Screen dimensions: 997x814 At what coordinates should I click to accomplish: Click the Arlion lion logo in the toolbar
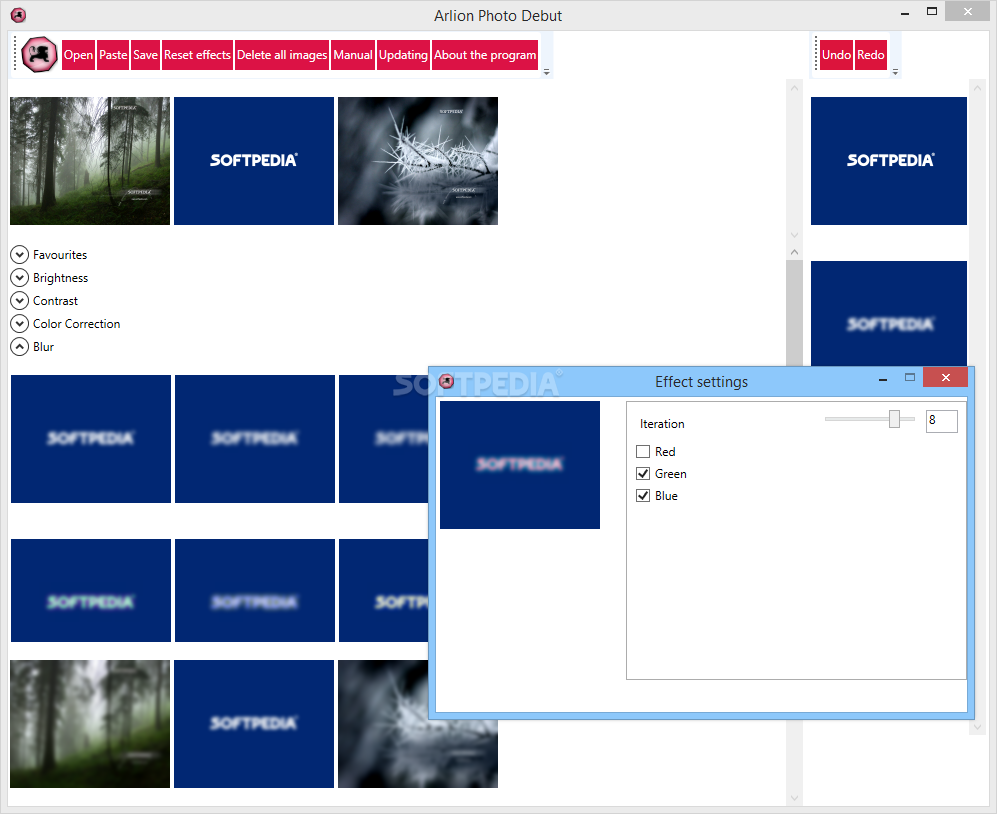39,55
